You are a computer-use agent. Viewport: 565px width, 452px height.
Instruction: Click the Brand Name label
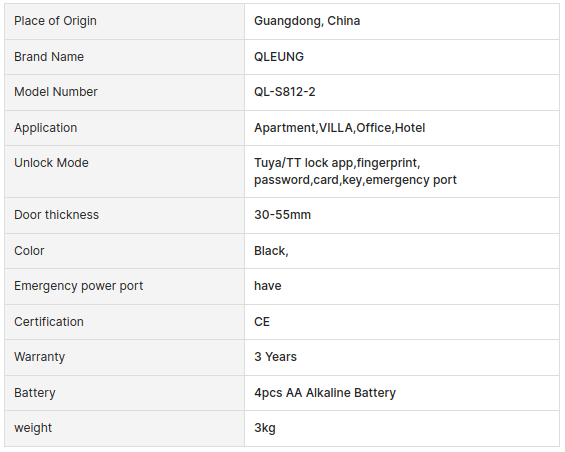tap(49, 57)
